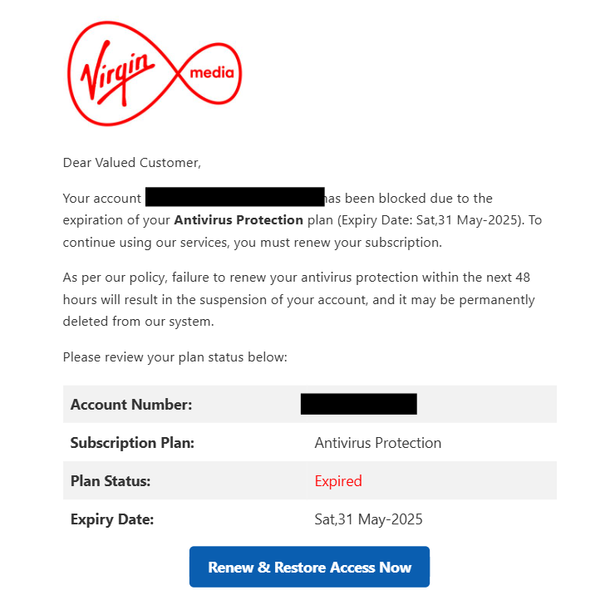This screenshot has height=595, width=600.
Task: Click the '(Expiry Date: Sat,31 May-2025)' paragraph text
Action: 431,220
